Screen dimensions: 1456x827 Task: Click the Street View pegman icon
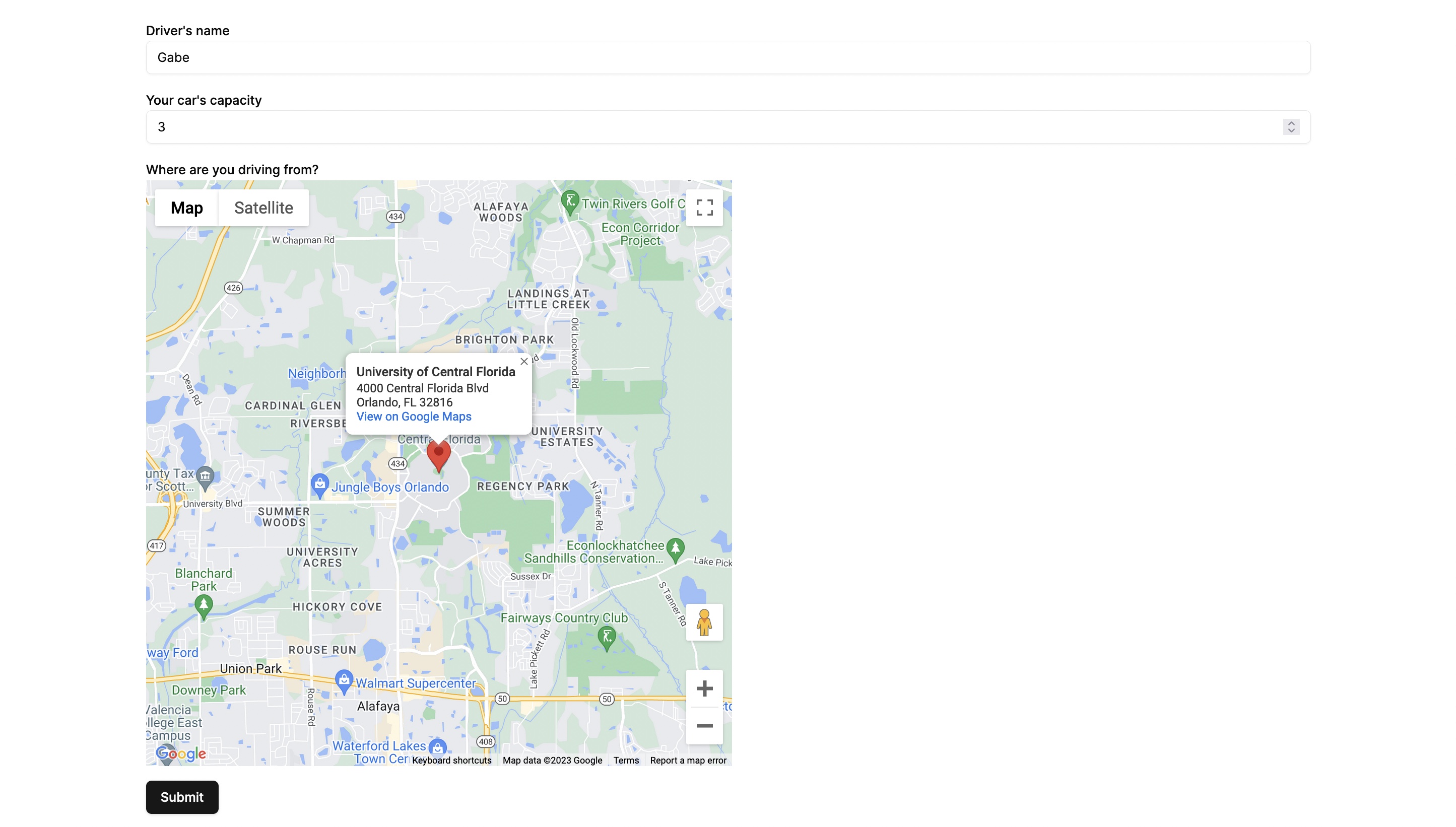[704, 623]
